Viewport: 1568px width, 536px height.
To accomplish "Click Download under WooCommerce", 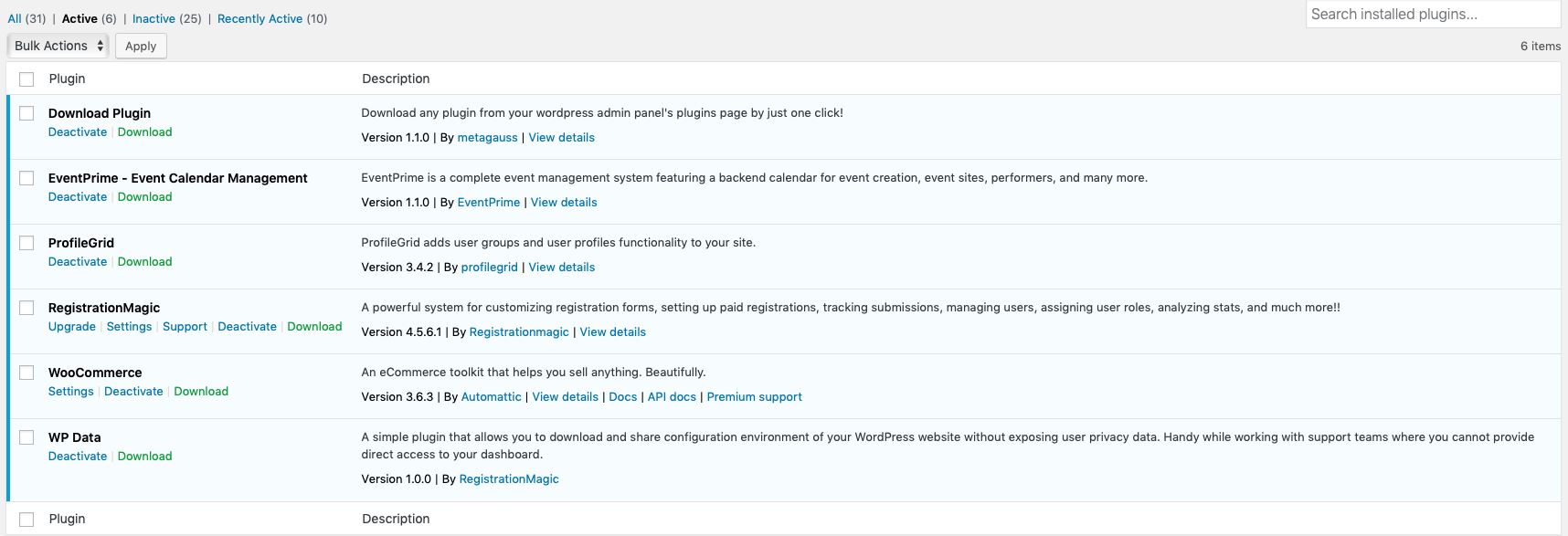I will (201, 391).
